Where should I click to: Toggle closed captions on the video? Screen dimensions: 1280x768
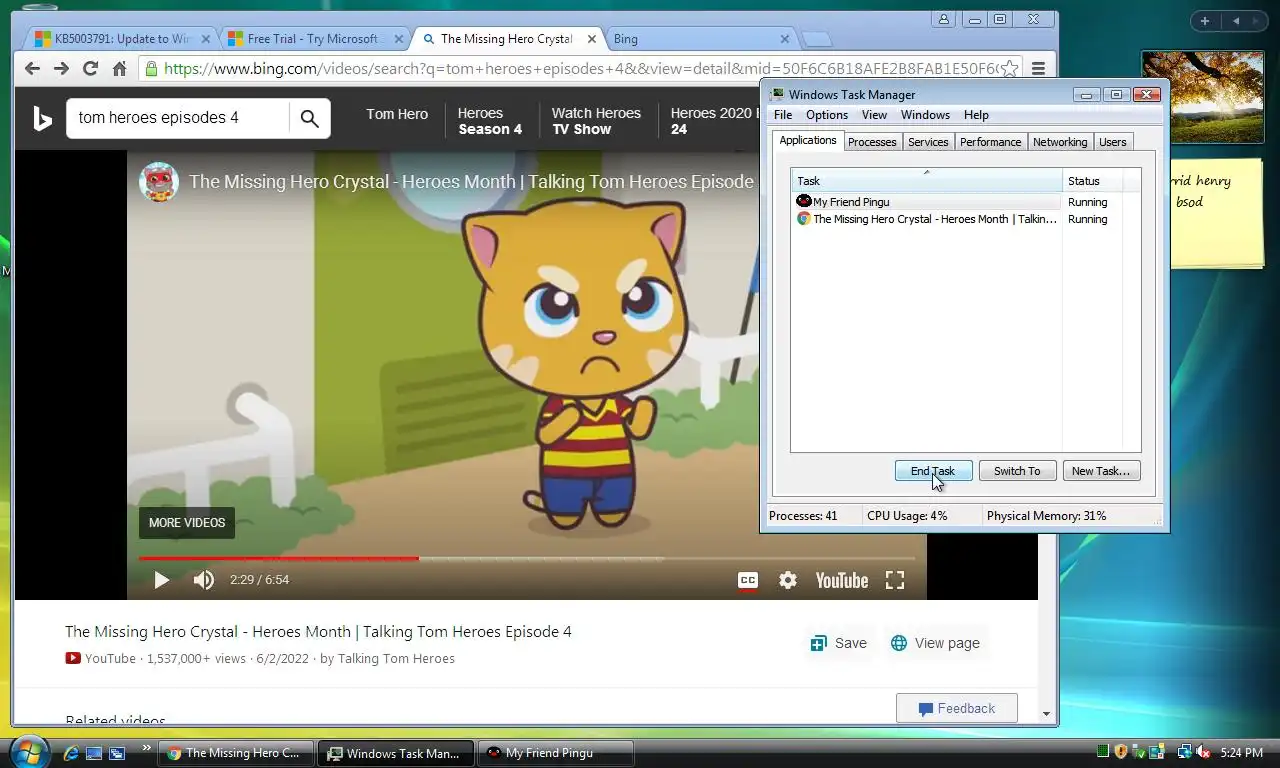(x=747, y=580)
